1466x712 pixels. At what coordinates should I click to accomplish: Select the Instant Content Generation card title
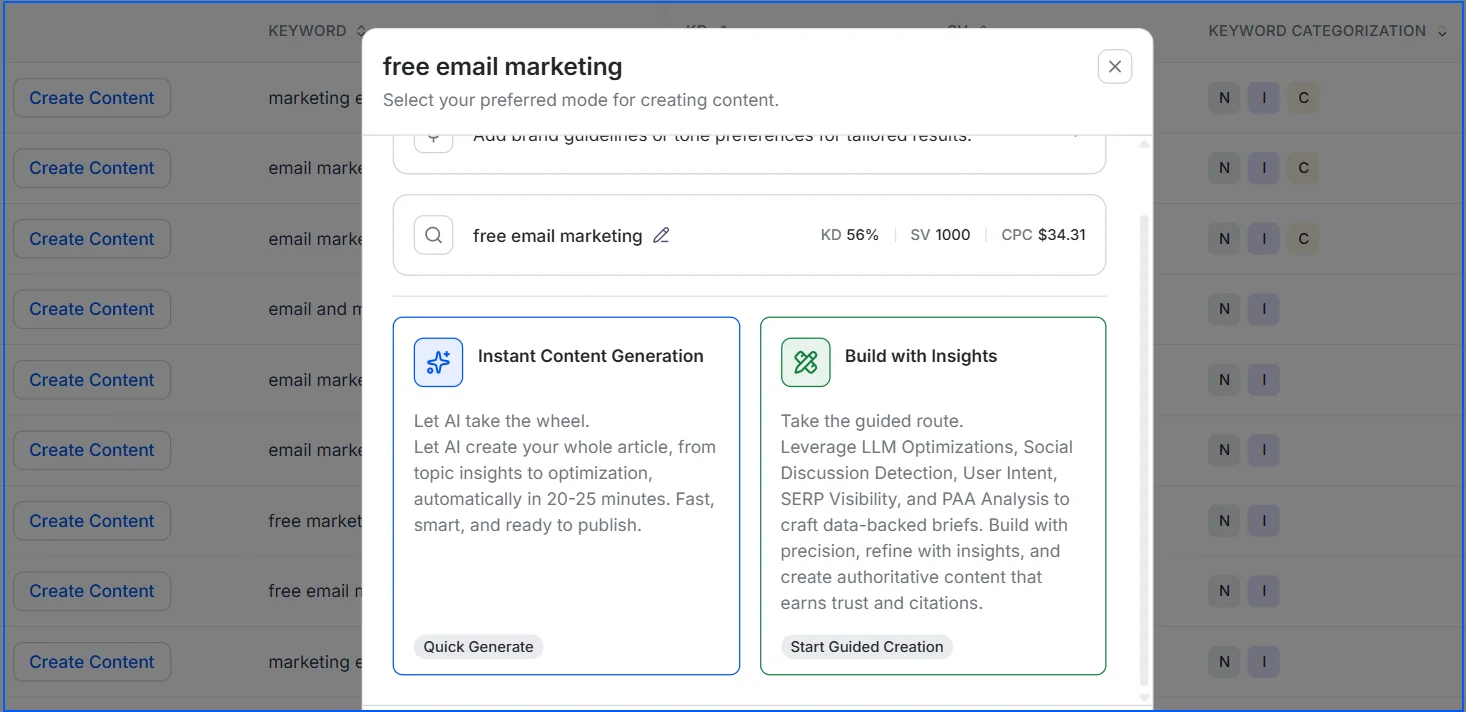pos(591,356)
